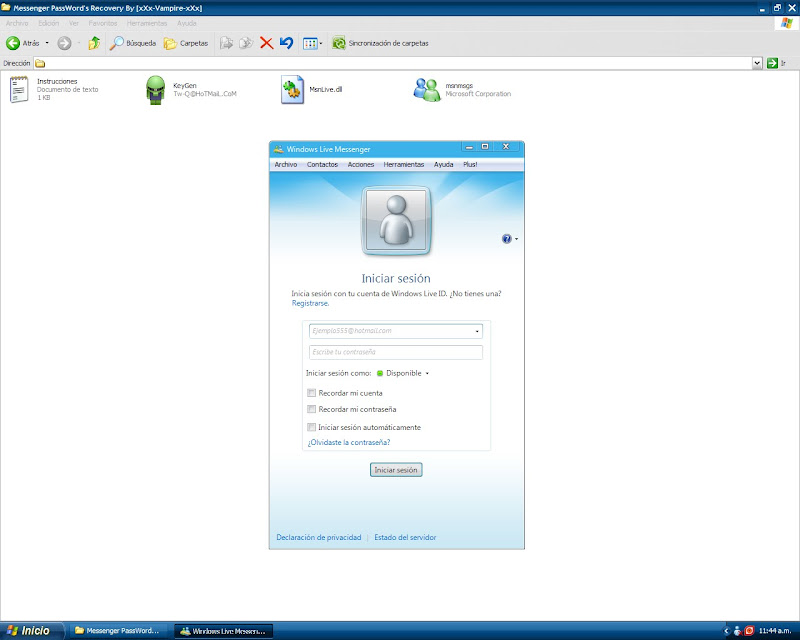Click the Messenger tray icon
This screenshot has height=640, width=800.
(737, 631)
